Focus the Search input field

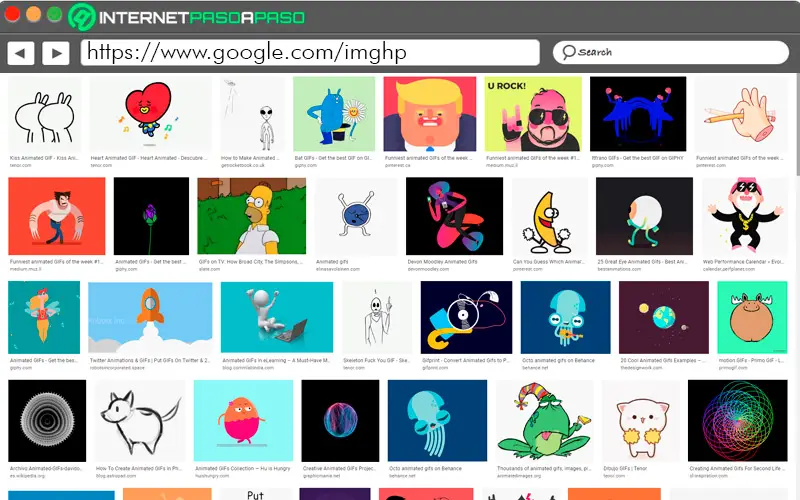tap(670, 52)
